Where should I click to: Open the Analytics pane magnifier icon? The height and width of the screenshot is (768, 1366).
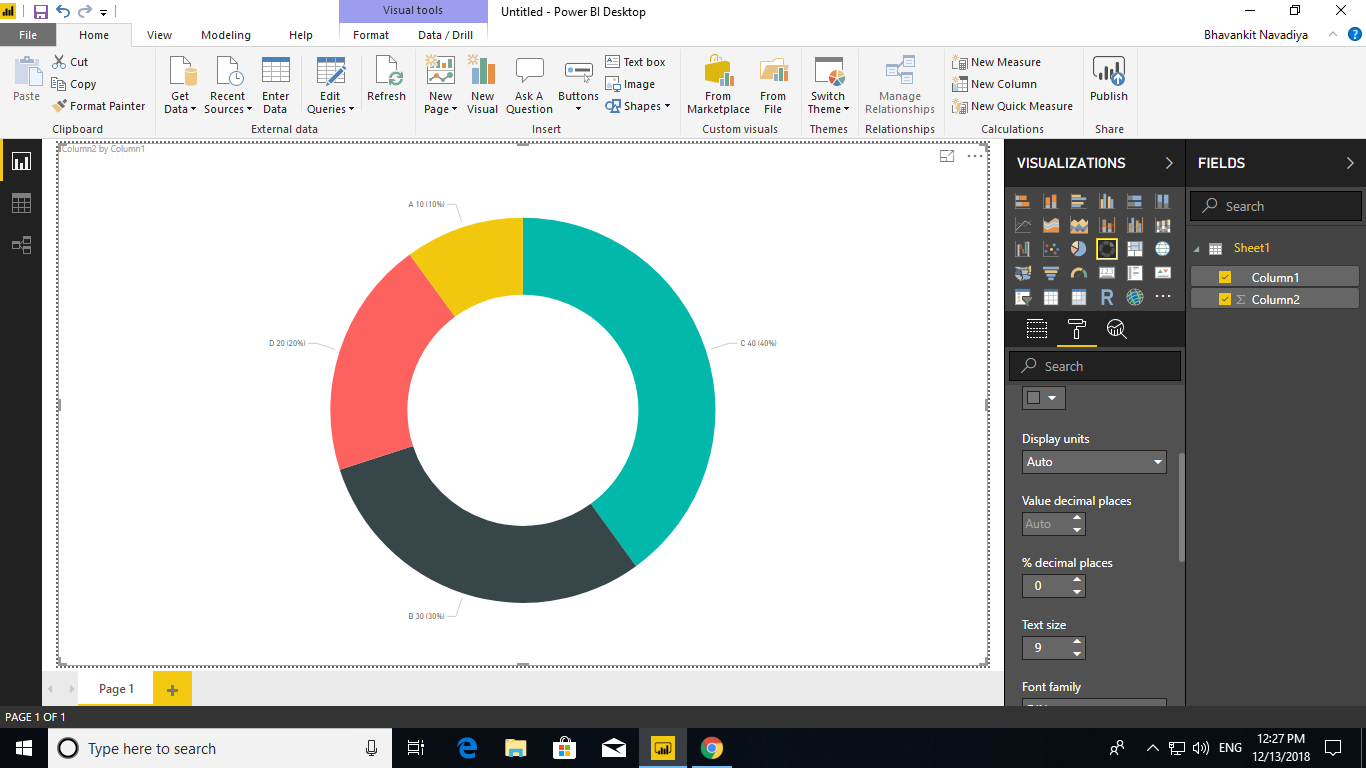point(1117,329)
